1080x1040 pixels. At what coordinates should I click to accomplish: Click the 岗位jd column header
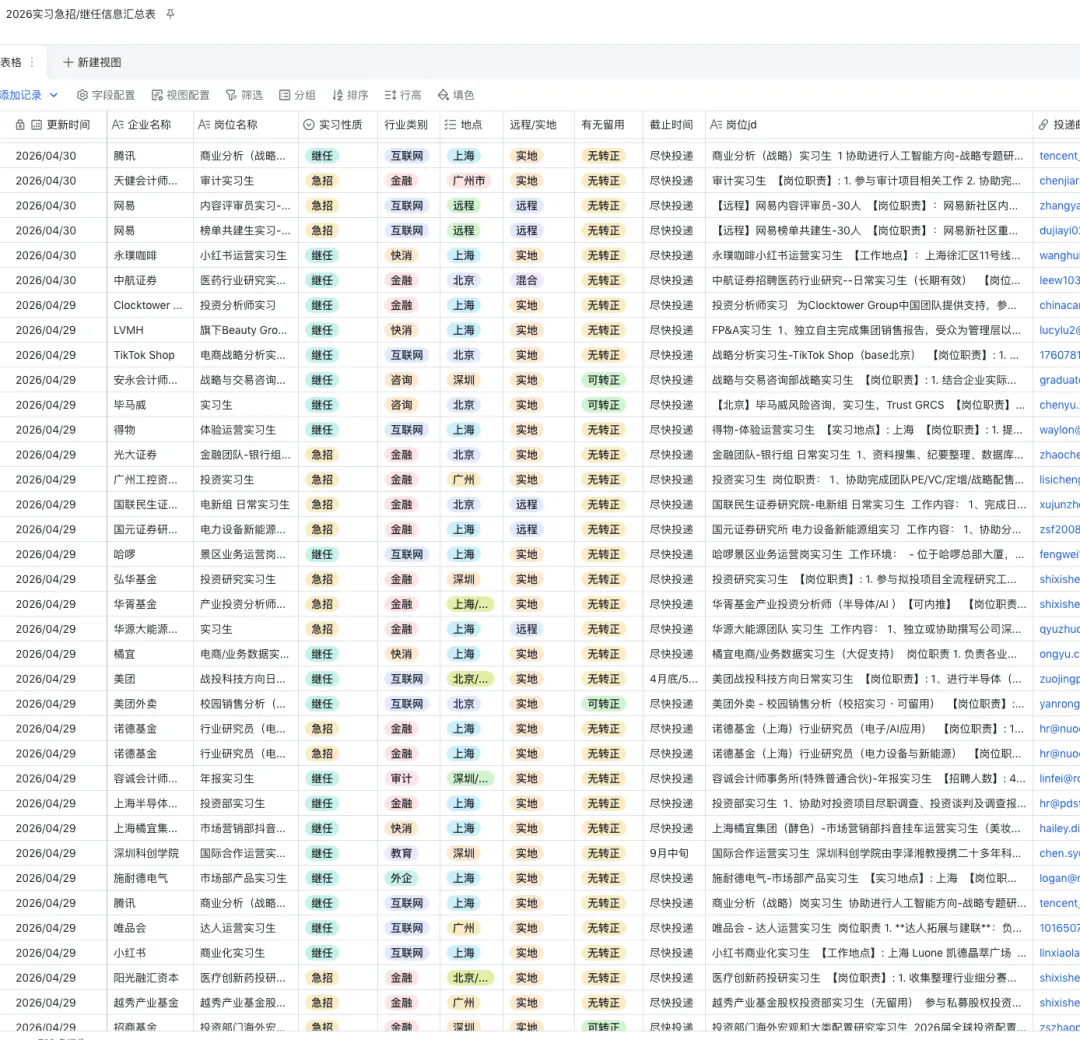pos(869,125)
